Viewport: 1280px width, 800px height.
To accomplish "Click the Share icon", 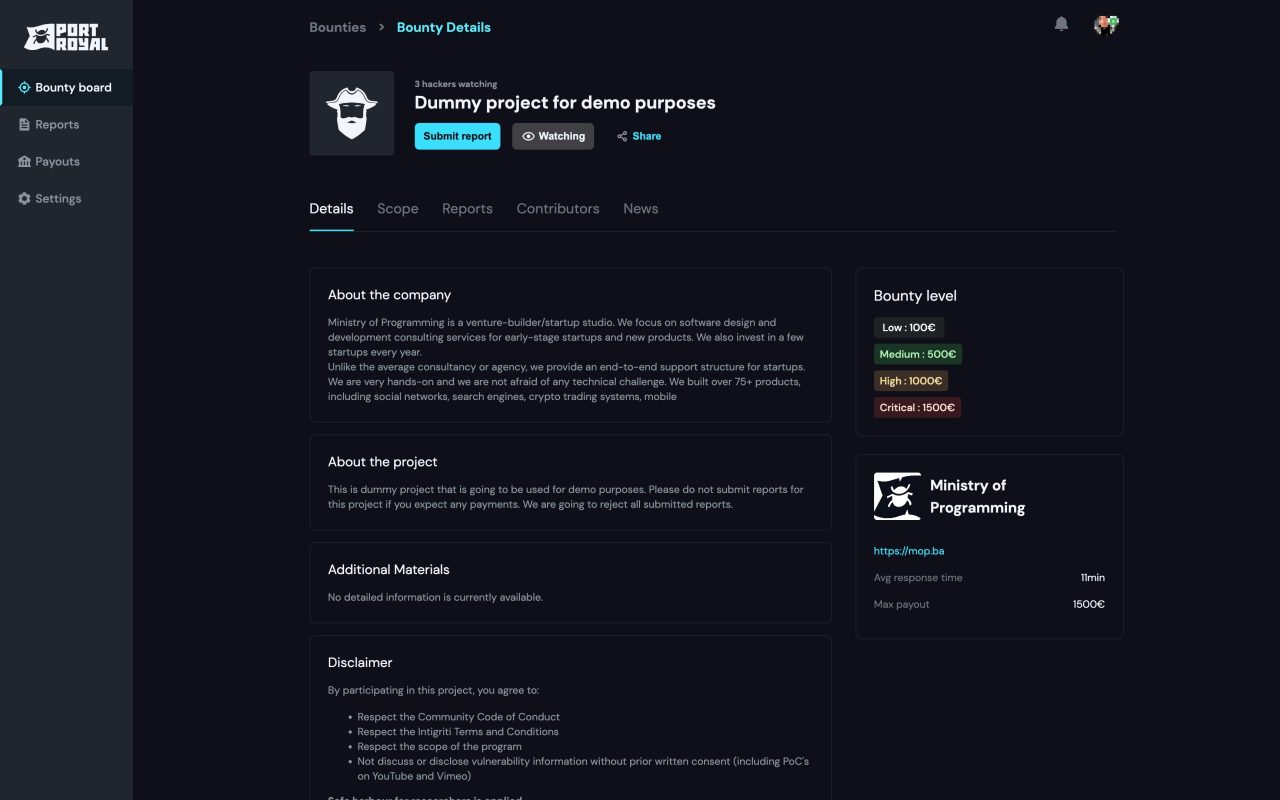I will [x=622, y=136].
